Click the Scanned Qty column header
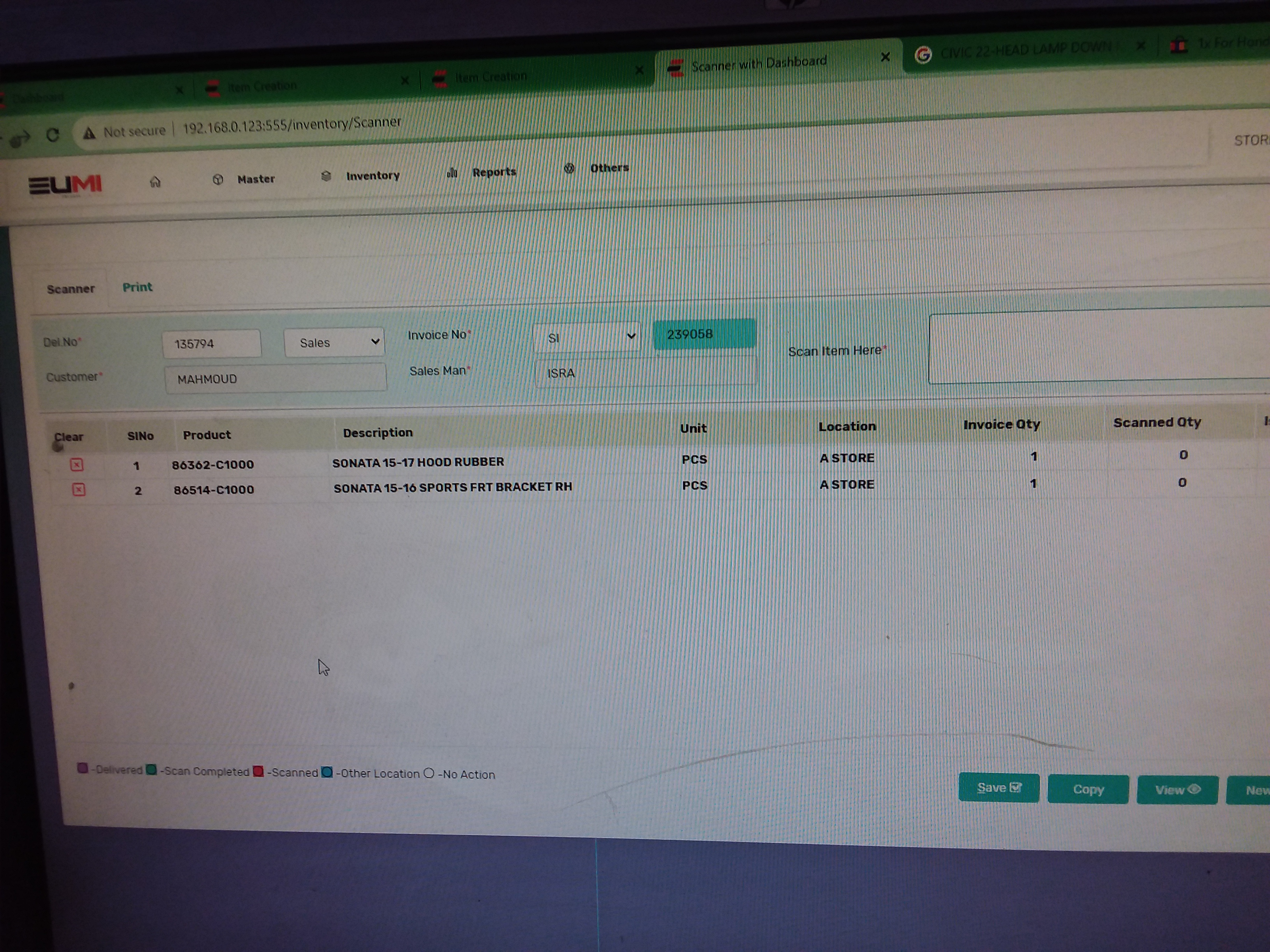 coord(1157,422)
